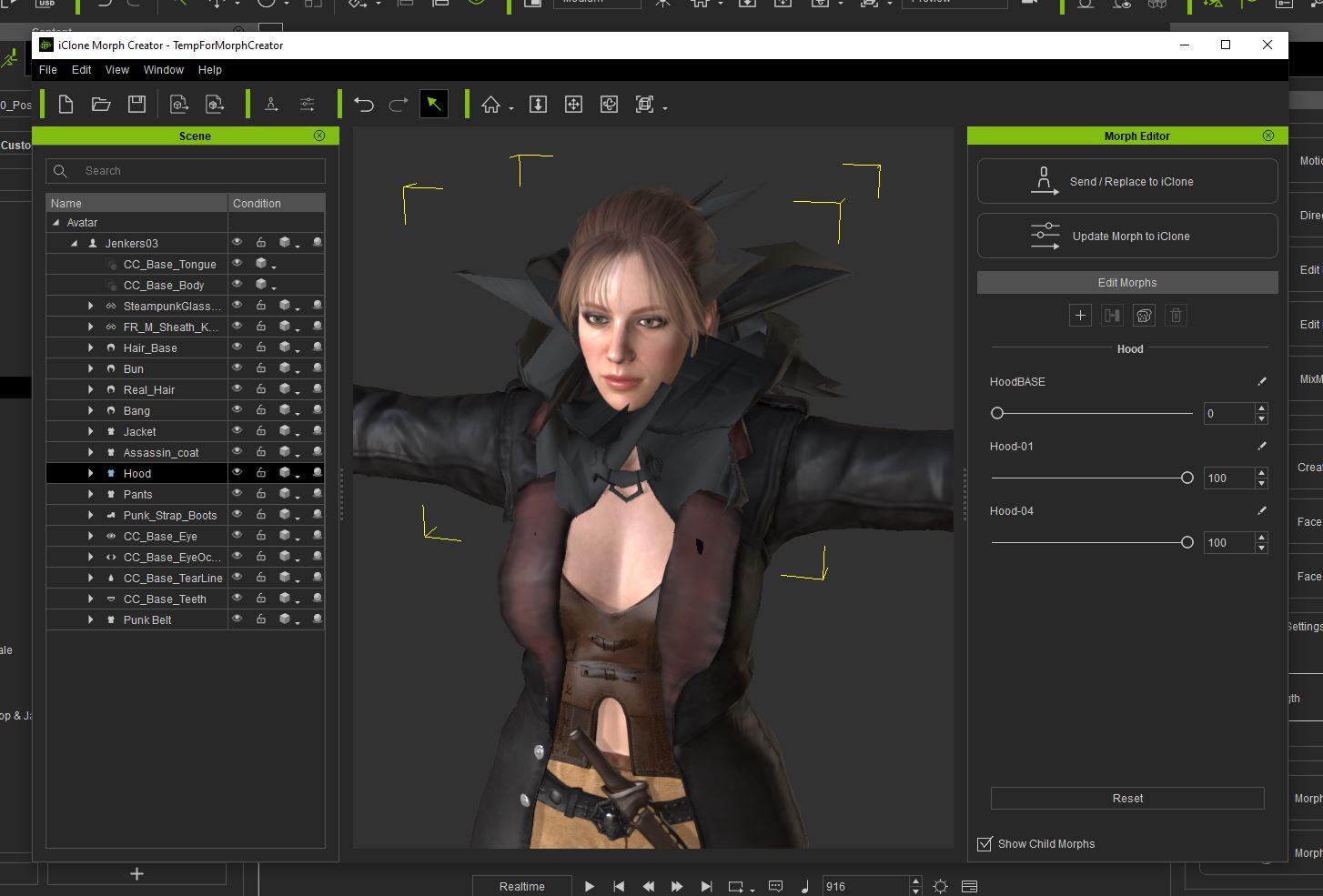
Task: Expand the CC_Base_Teeth tree item
Action: point(90,599)
